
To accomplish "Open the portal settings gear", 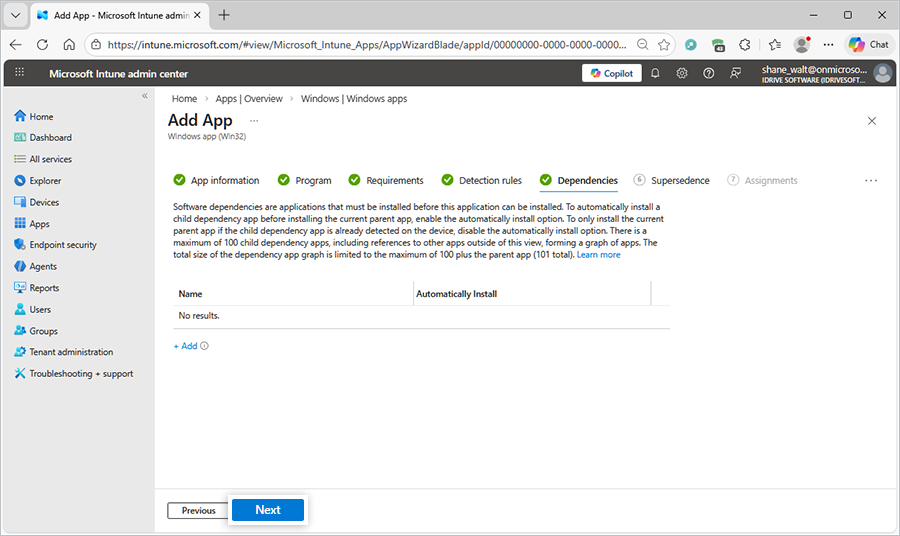I will [682, 73].
